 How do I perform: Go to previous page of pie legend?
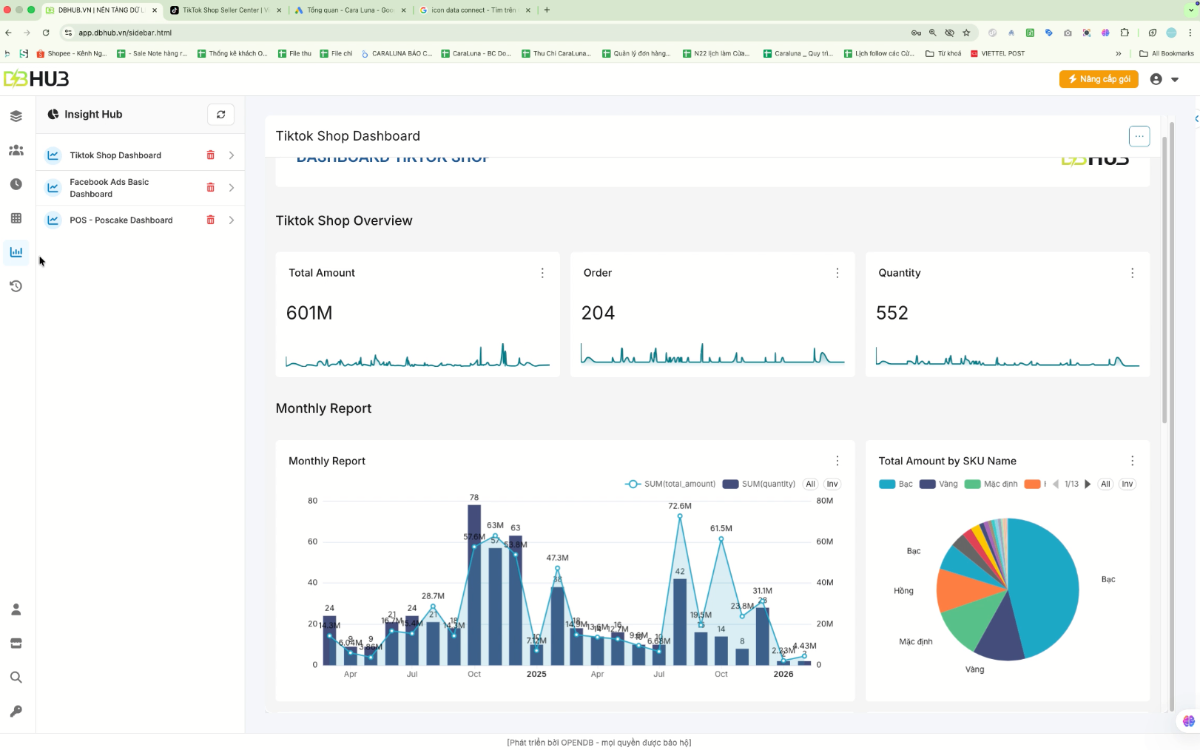1056,484
